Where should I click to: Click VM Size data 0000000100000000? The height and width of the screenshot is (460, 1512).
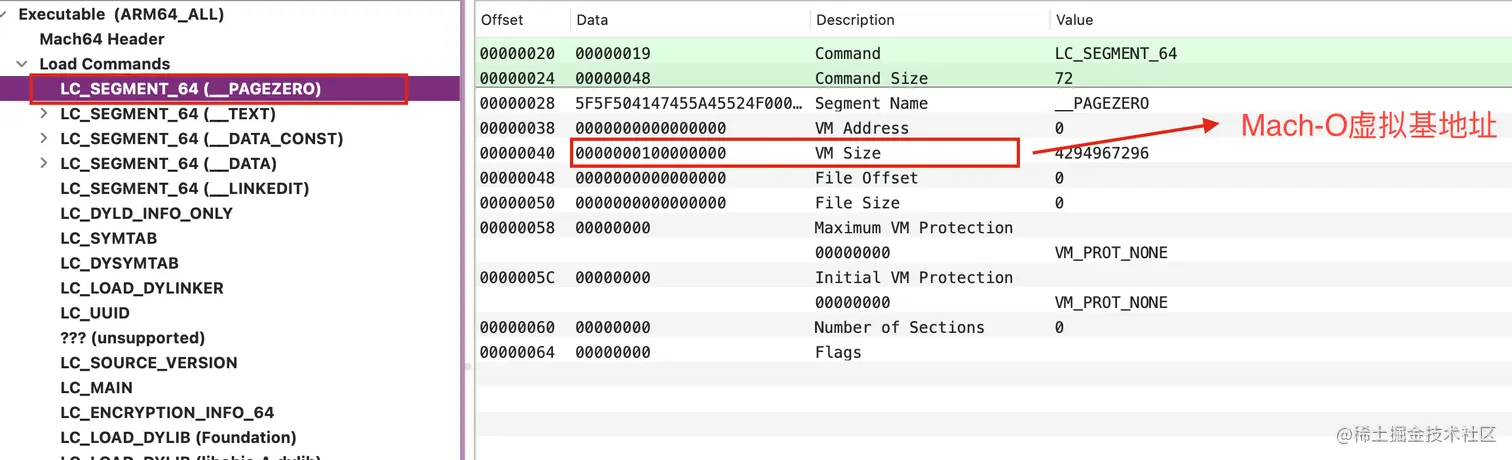[x=651, y=153]
